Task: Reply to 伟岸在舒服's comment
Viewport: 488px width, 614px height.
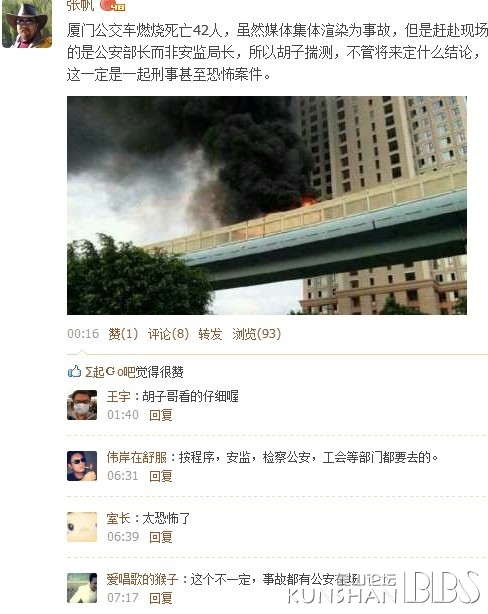Action: point(161,476)
